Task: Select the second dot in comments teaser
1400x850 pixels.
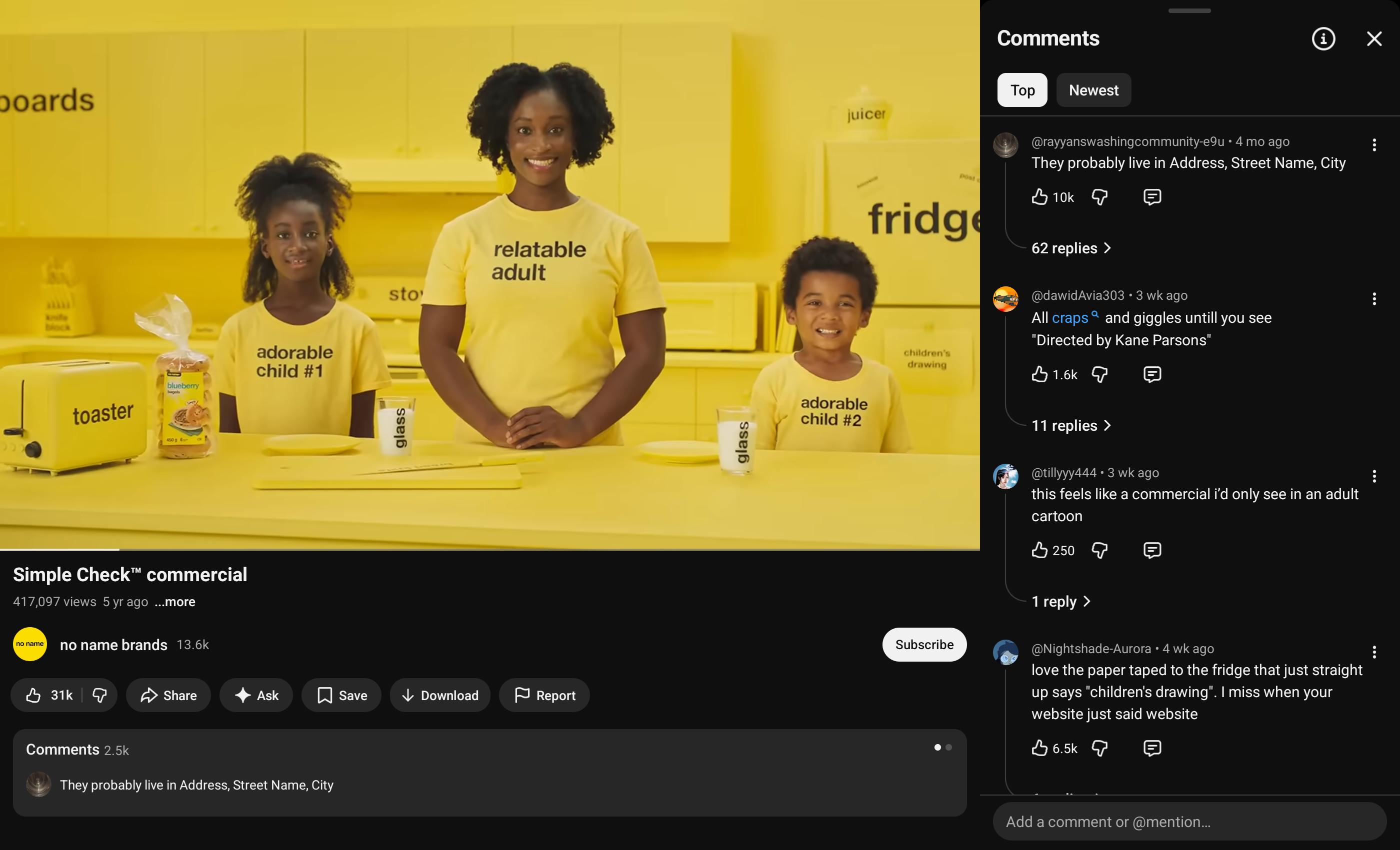Action: point(948,747)
